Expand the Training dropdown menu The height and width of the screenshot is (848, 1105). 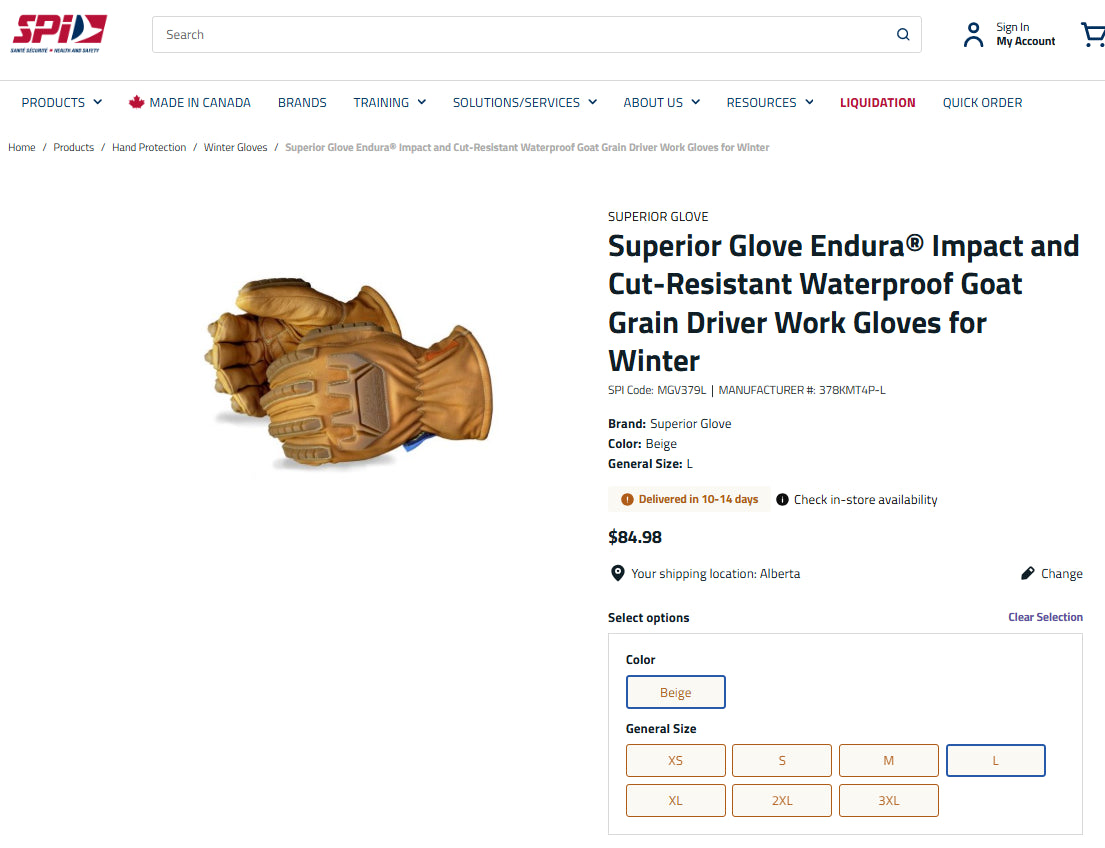(390, 102)
